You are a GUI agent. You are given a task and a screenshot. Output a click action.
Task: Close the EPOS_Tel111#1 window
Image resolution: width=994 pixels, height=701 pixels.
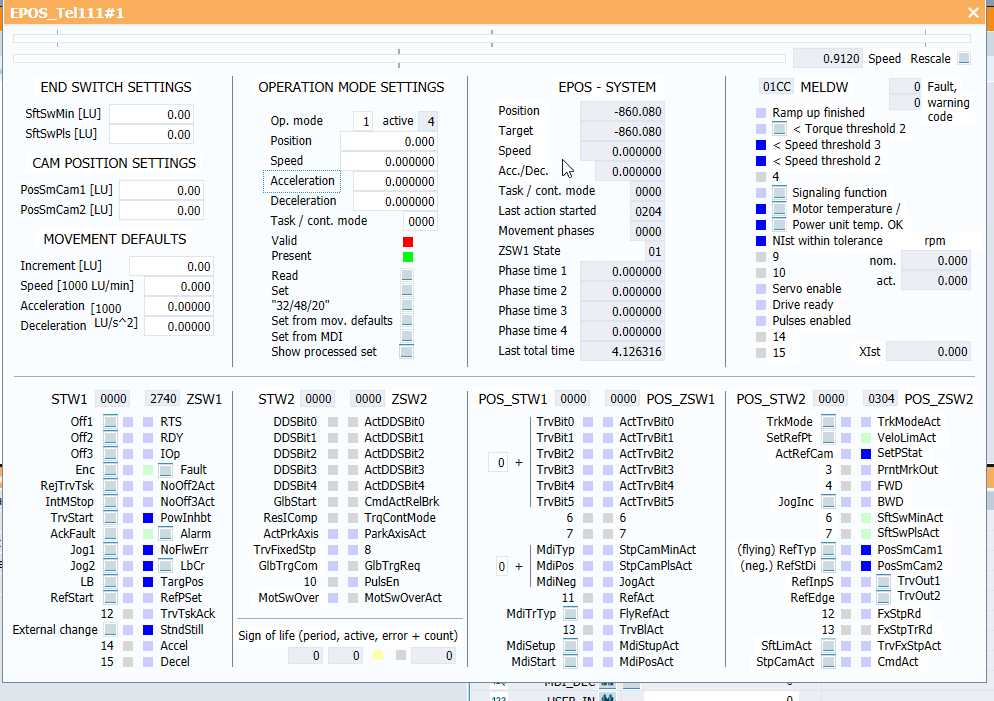click(x=973, y=12)
